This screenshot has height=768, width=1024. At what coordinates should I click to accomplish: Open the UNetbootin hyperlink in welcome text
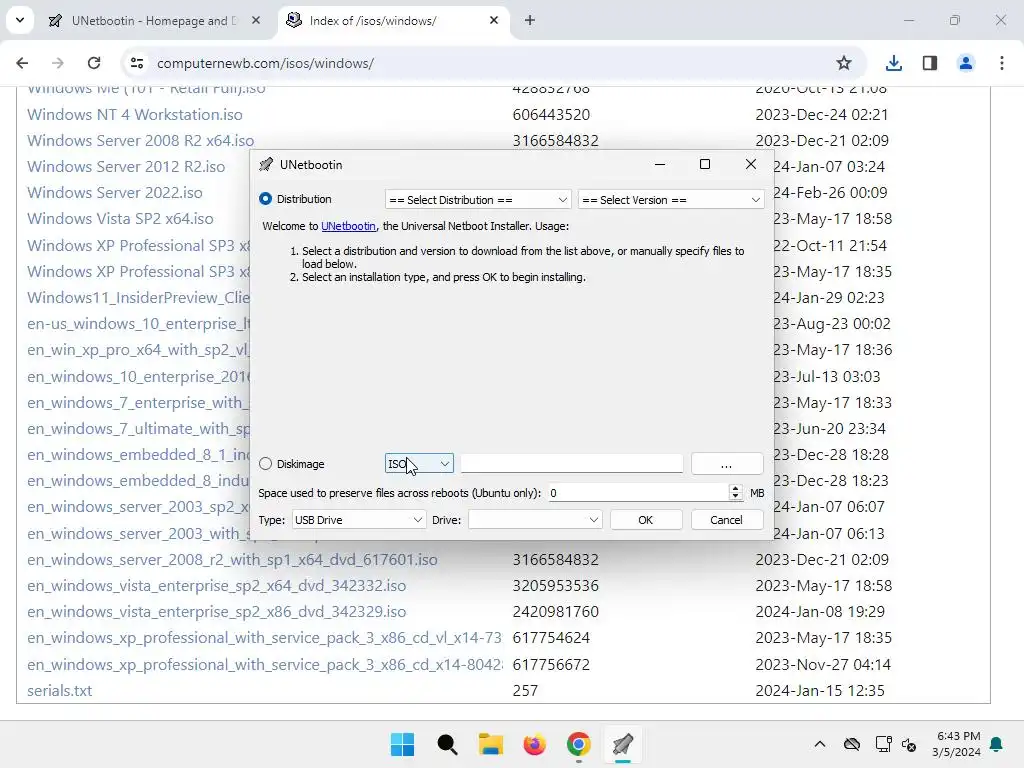(348, 226)
